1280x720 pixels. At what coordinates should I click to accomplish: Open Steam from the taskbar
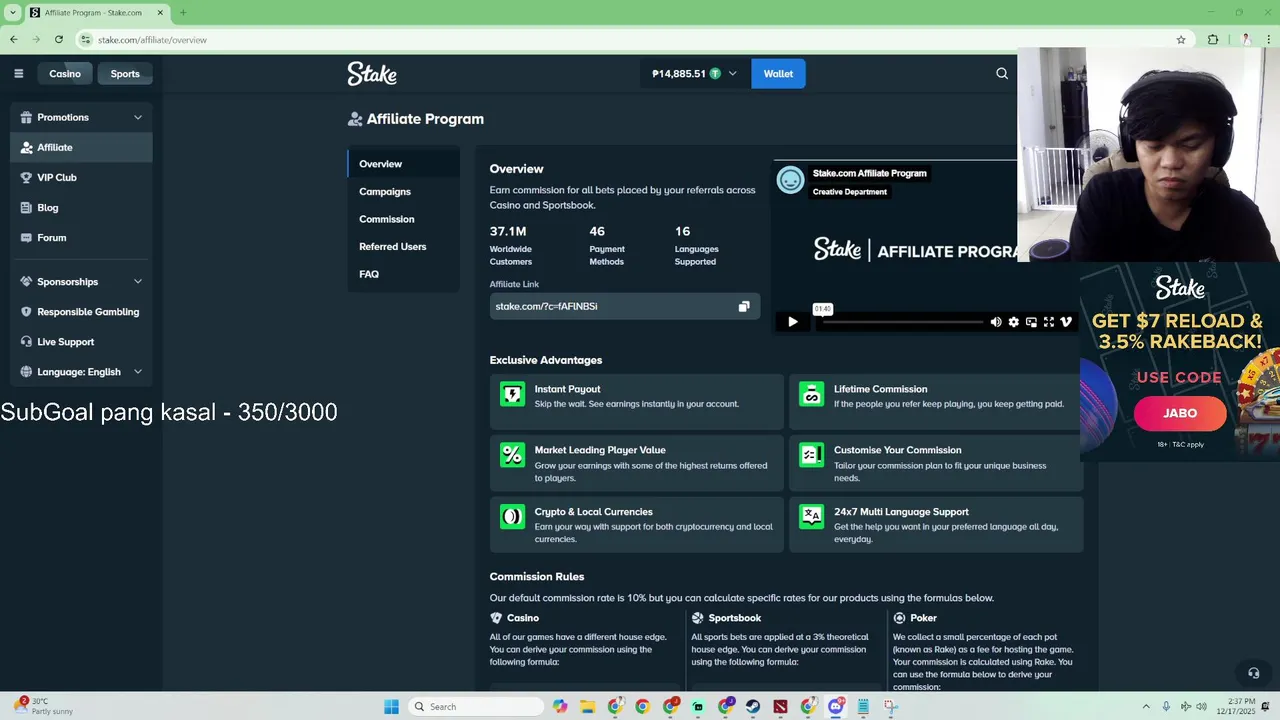click(753, 707)
